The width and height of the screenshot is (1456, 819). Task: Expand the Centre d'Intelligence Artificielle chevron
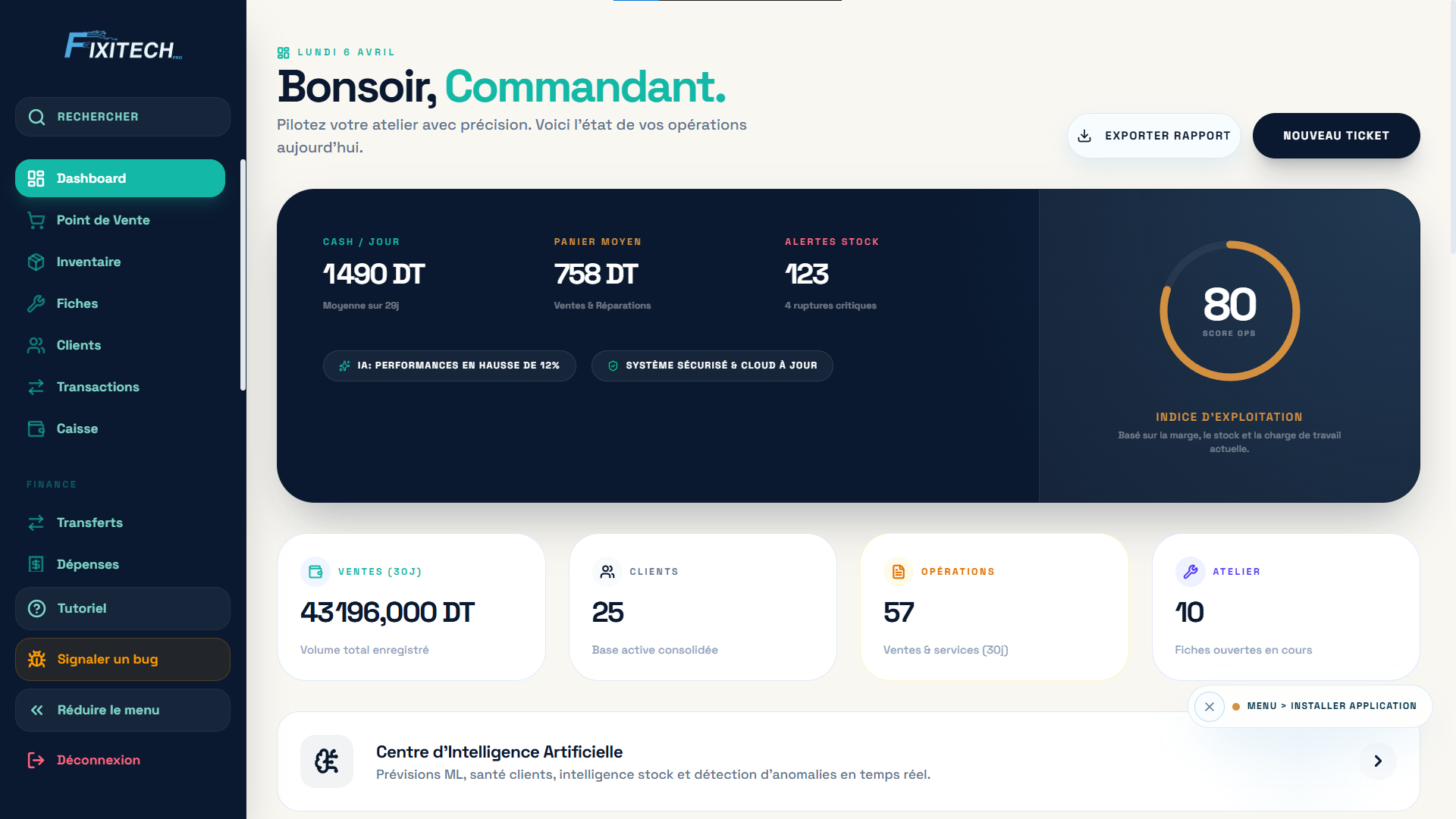point(1377,761)
